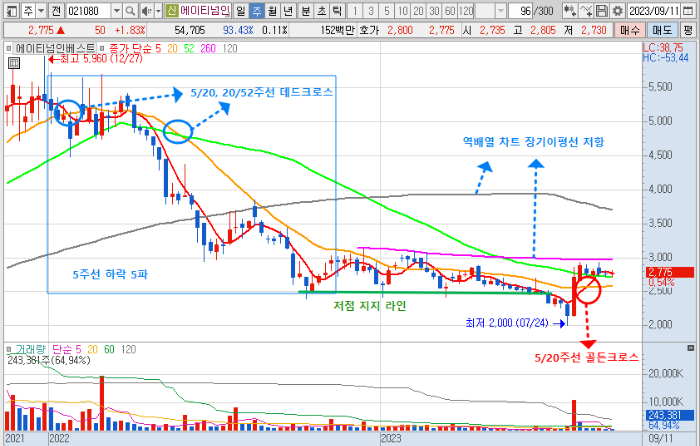Switch to monthly 월 chart period

pos(272,10)
